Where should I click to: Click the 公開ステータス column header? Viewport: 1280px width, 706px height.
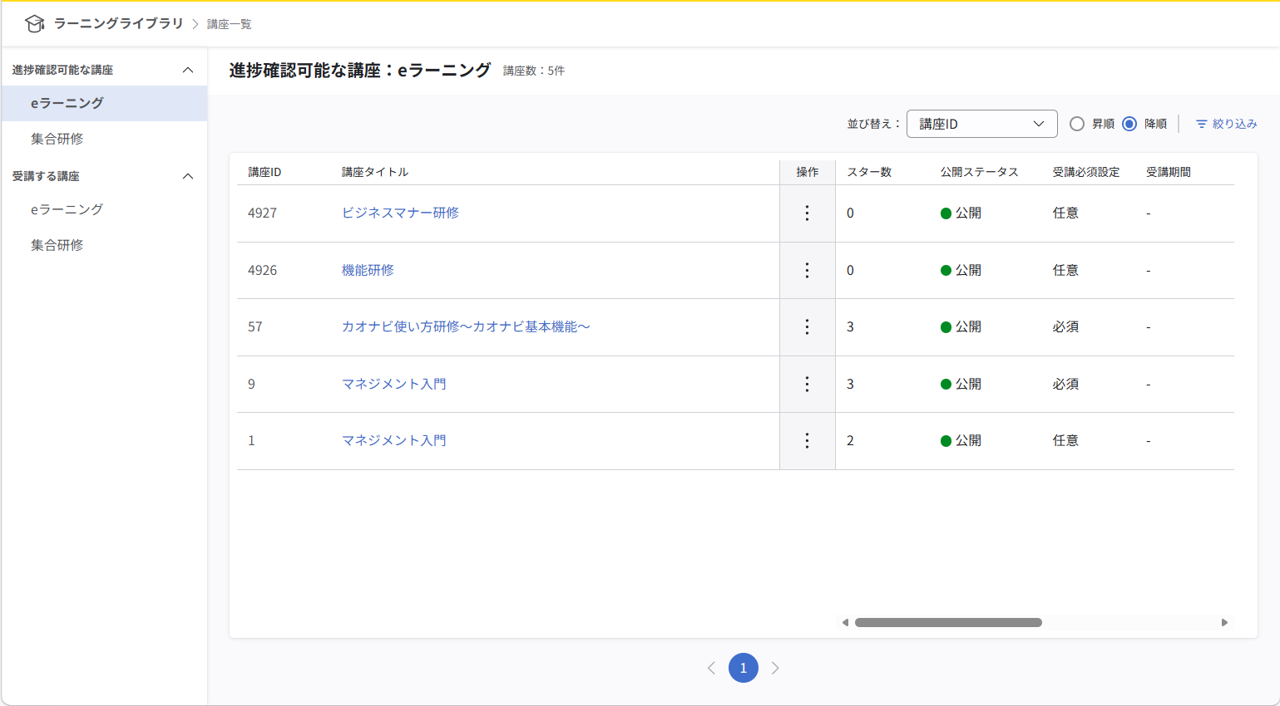(x=979, y=172)
